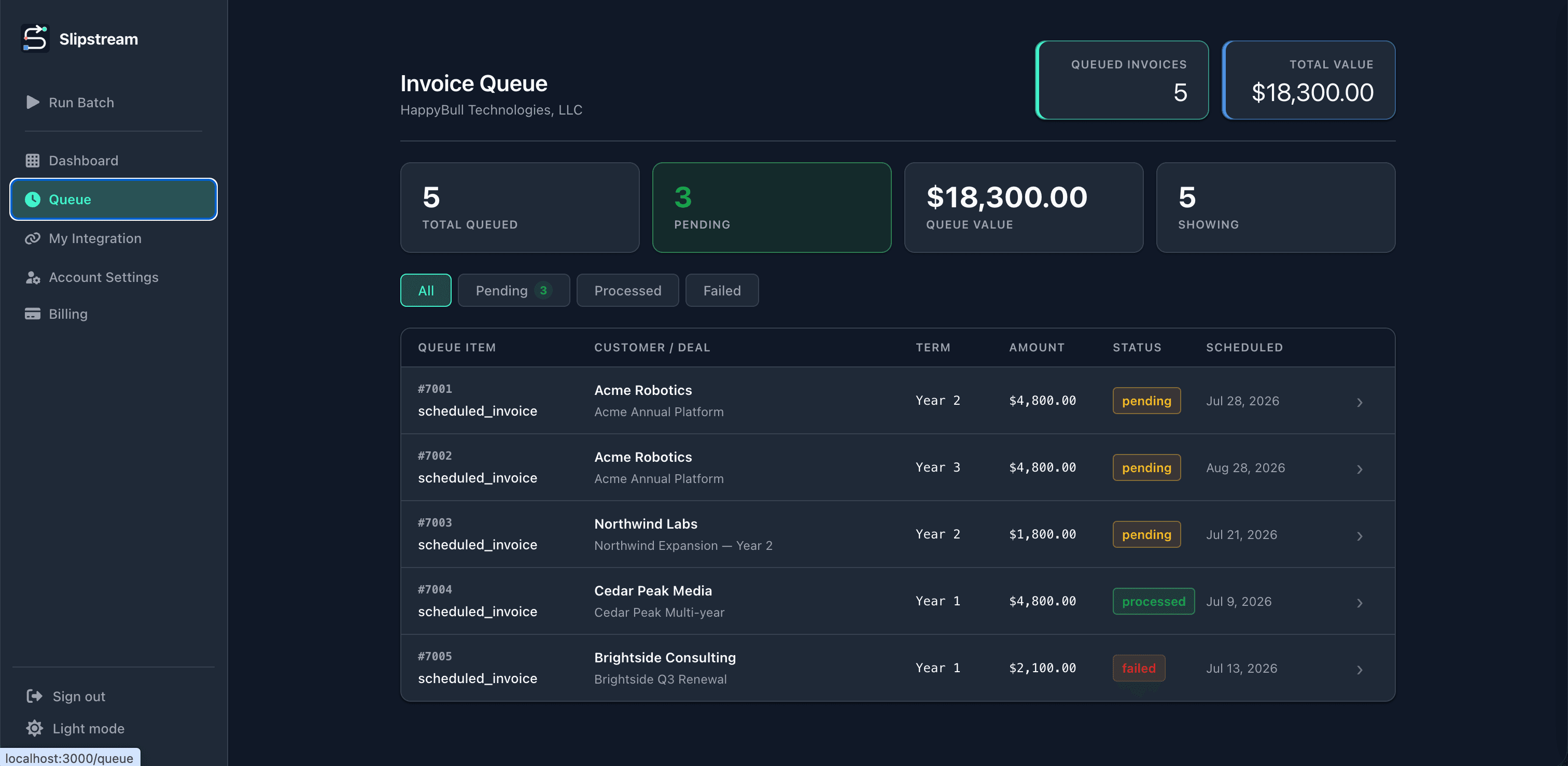1568x766 pixels.
Task: Open row #7001 using its chevron
Action: click(1359, 402)
